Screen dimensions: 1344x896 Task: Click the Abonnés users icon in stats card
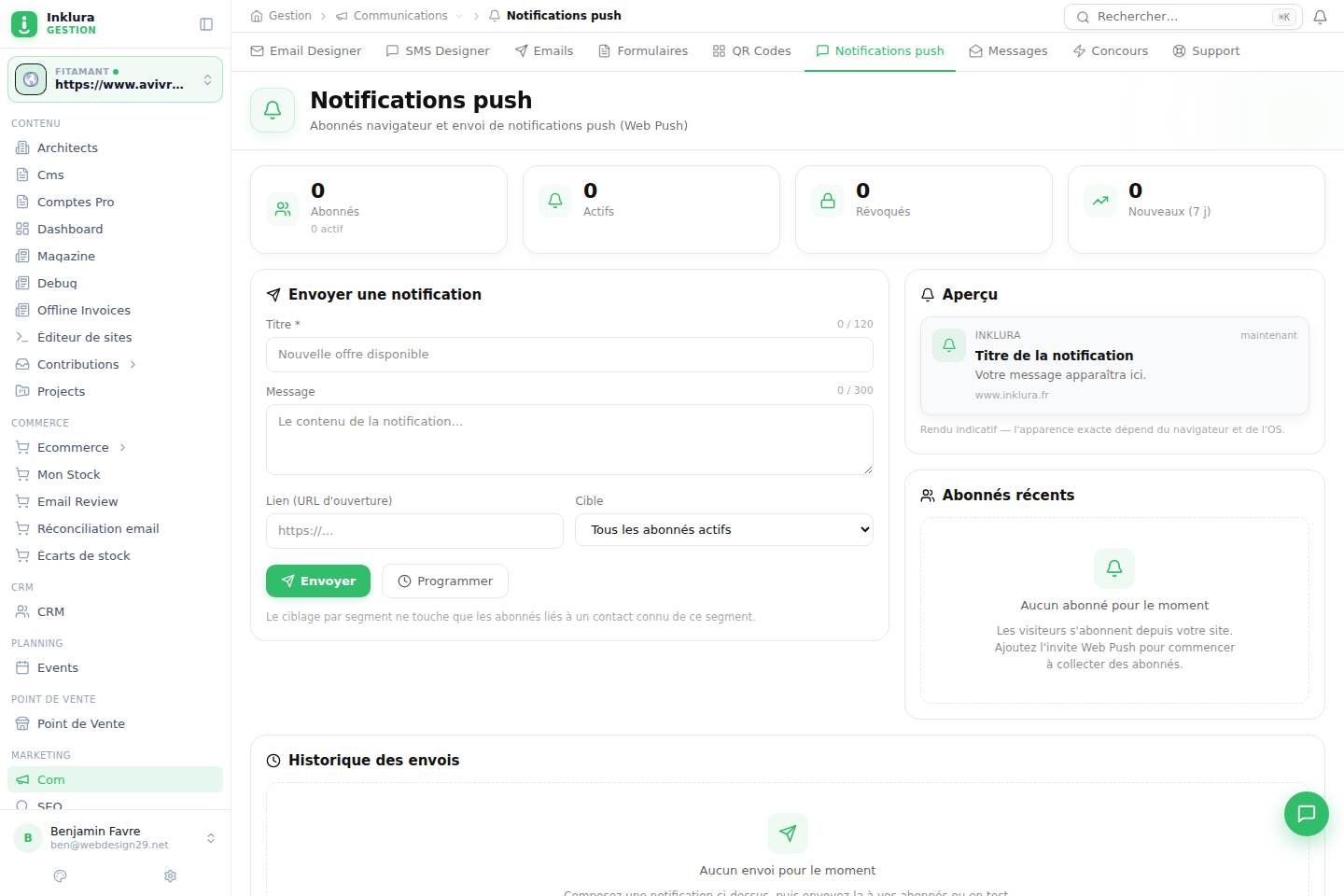pyautogui.click(x=283, y=209)
